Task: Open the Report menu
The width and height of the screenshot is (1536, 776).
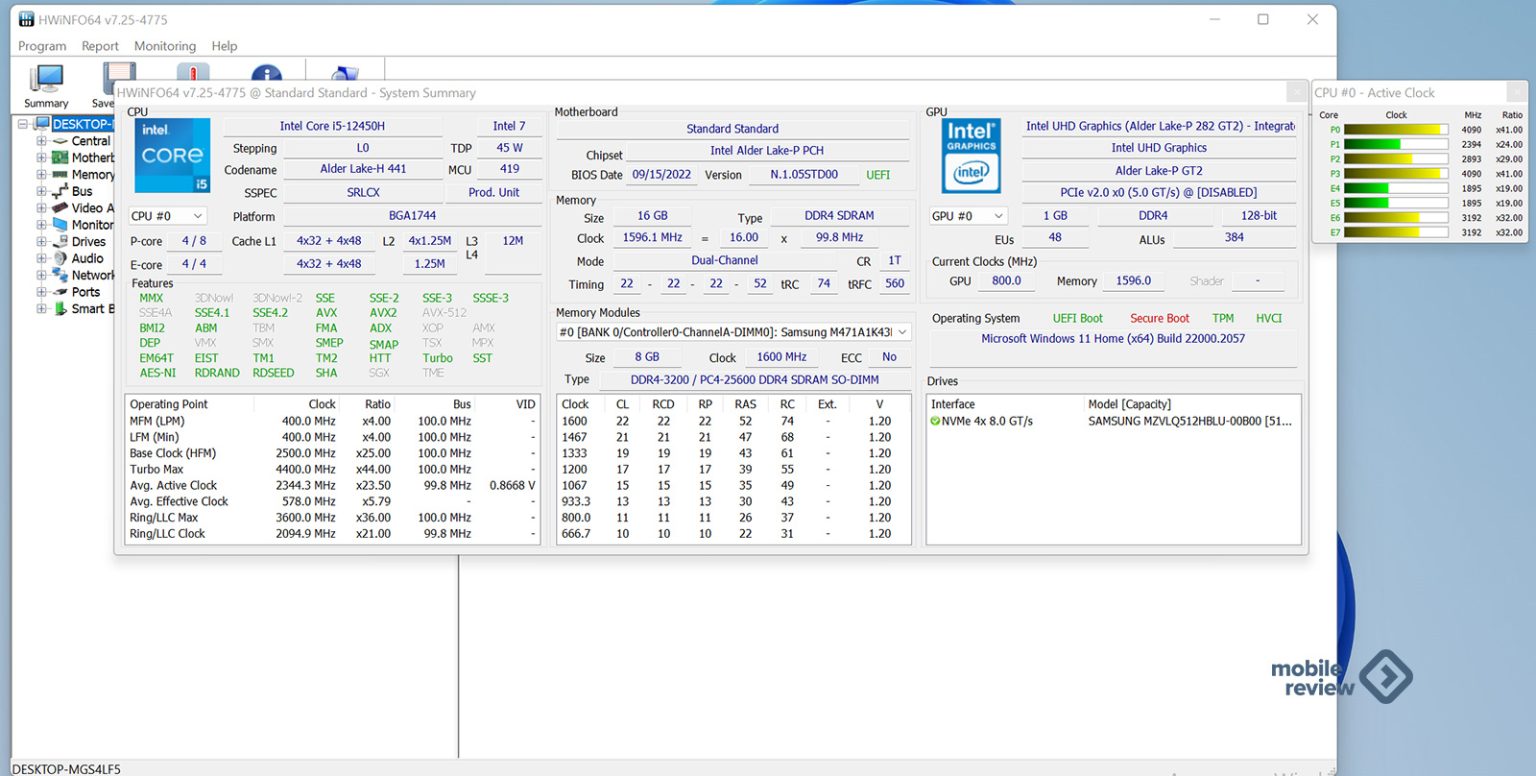Action: (100, 46)
